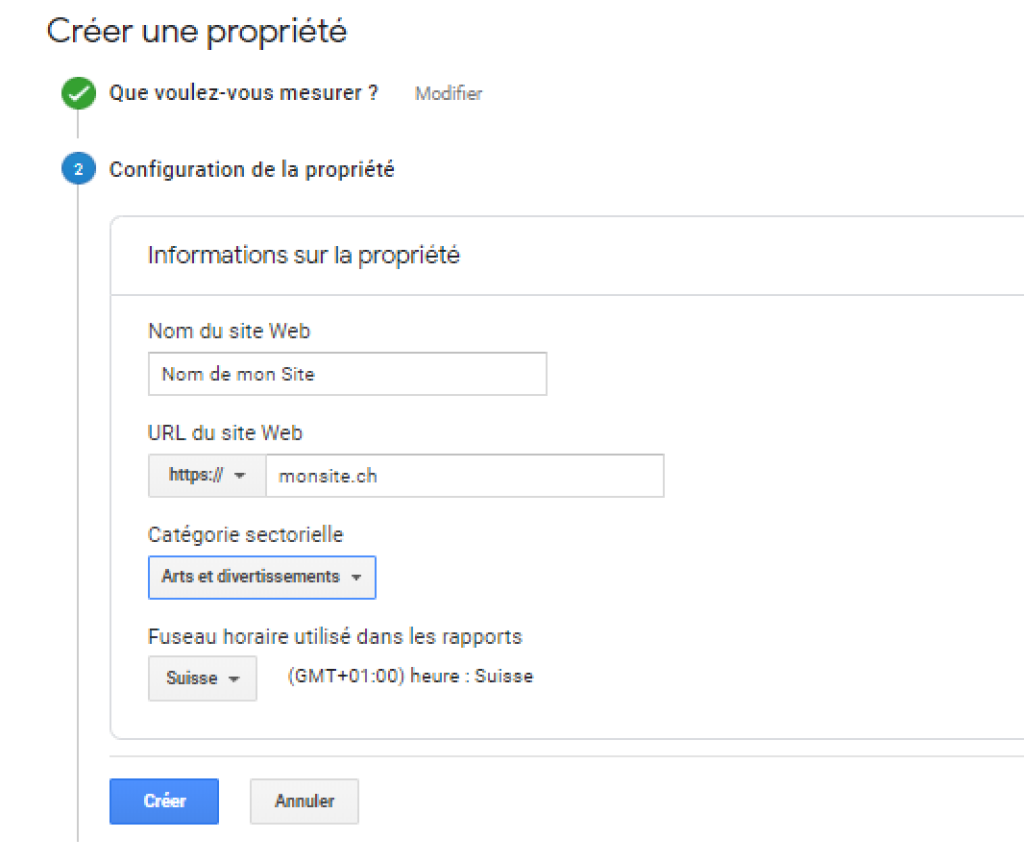1024x862 pixels.
Task: Open the Suisse time zone country dropdown
Action: pos(202,678)
